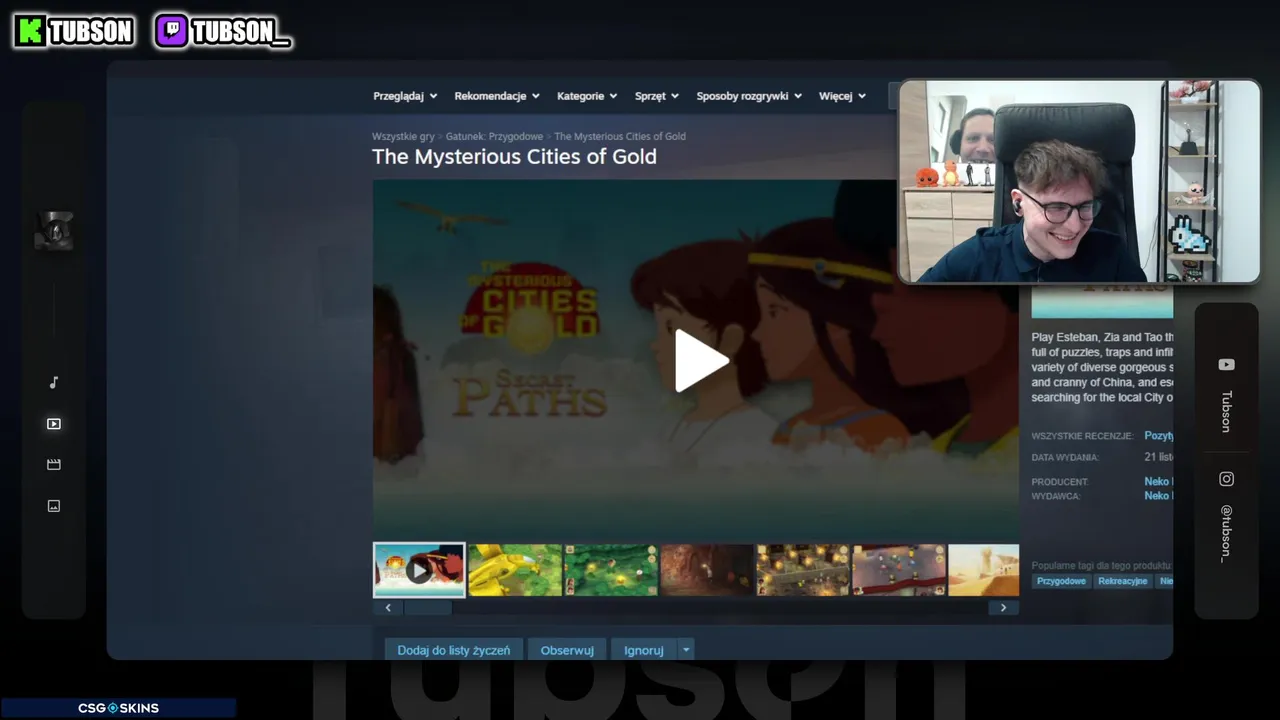Select the trailer thumbnail in media strip
The image size is (1280, 720).
click(419, 570)
